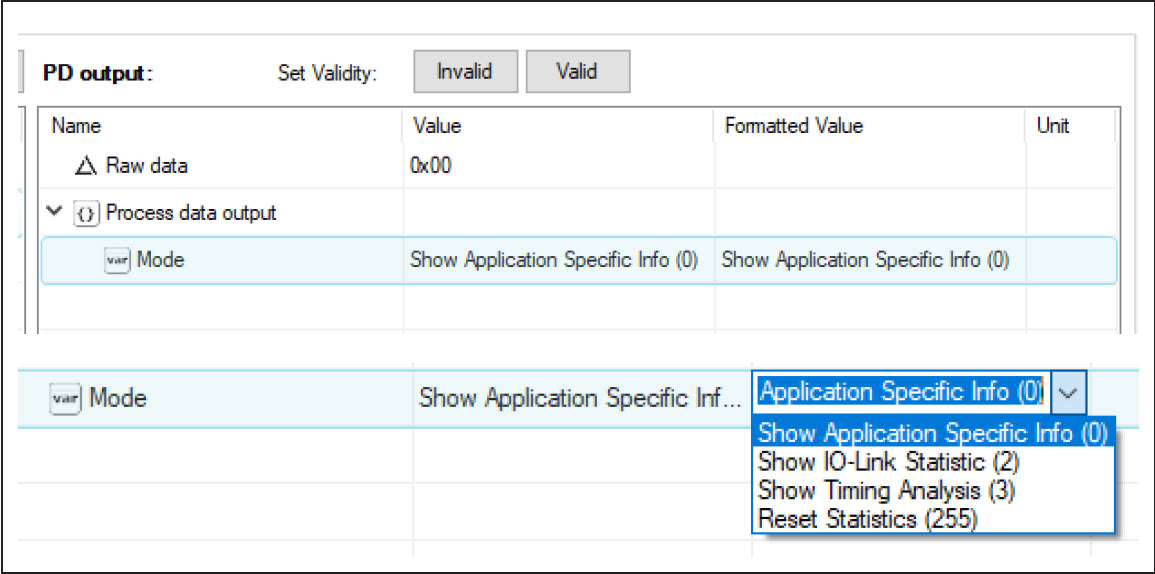Screen dimensions: 1155x574
Task: Open the Mode combo box dropdown arrow
Action: coord(1069,393)
